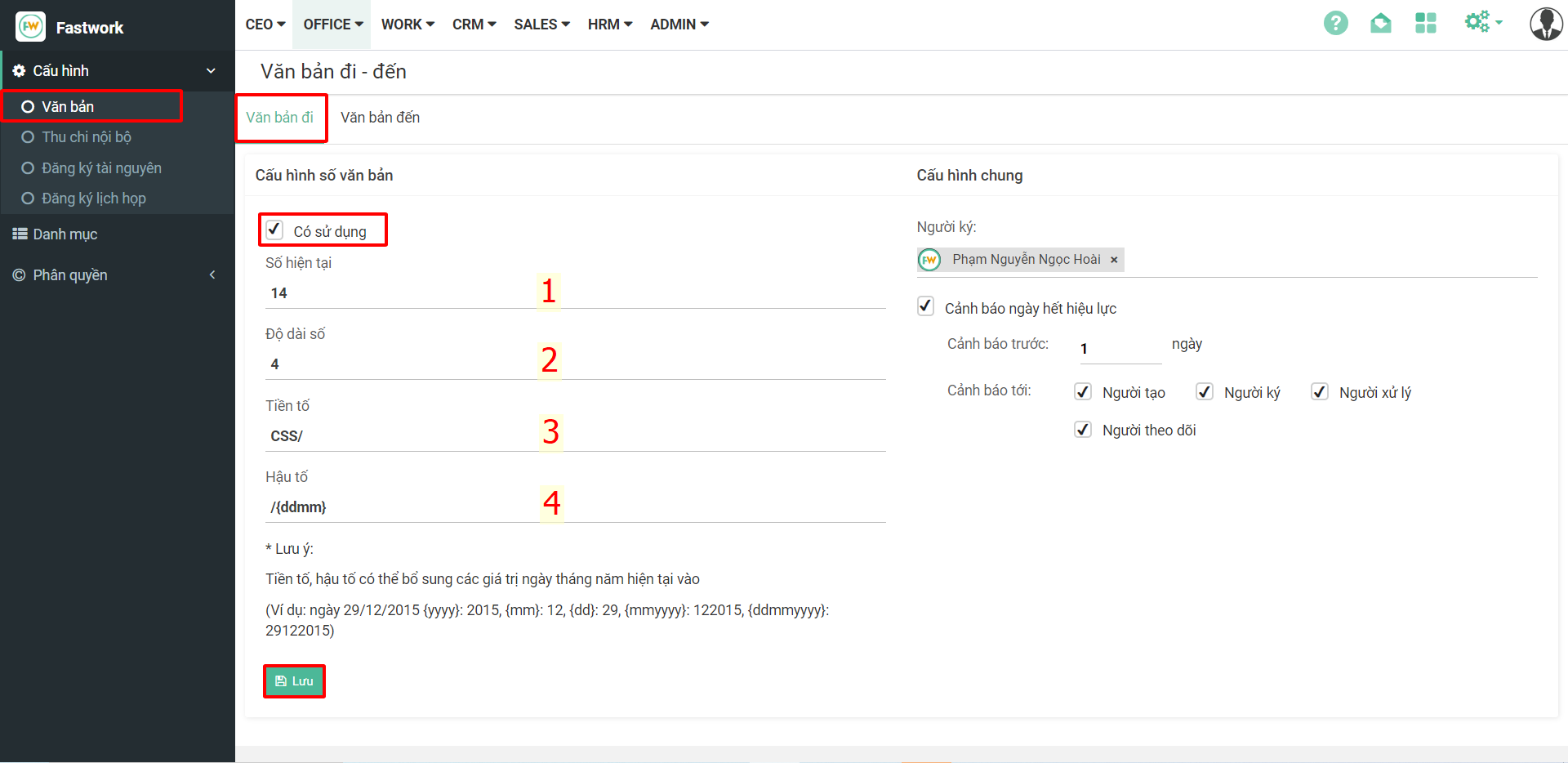Click the Lưu save button

tap(294, 681)
